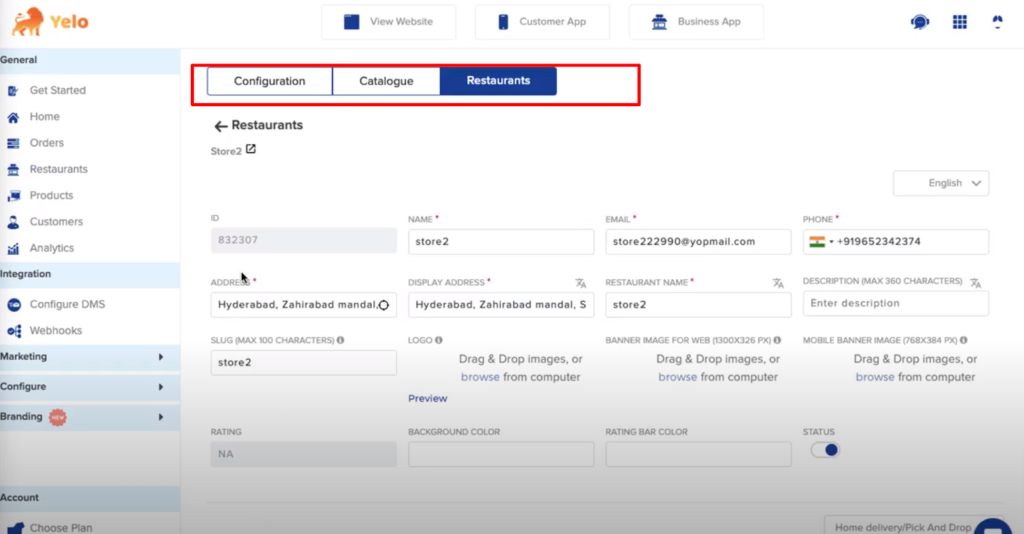Click the Phone number field

(x=895, y=242)
